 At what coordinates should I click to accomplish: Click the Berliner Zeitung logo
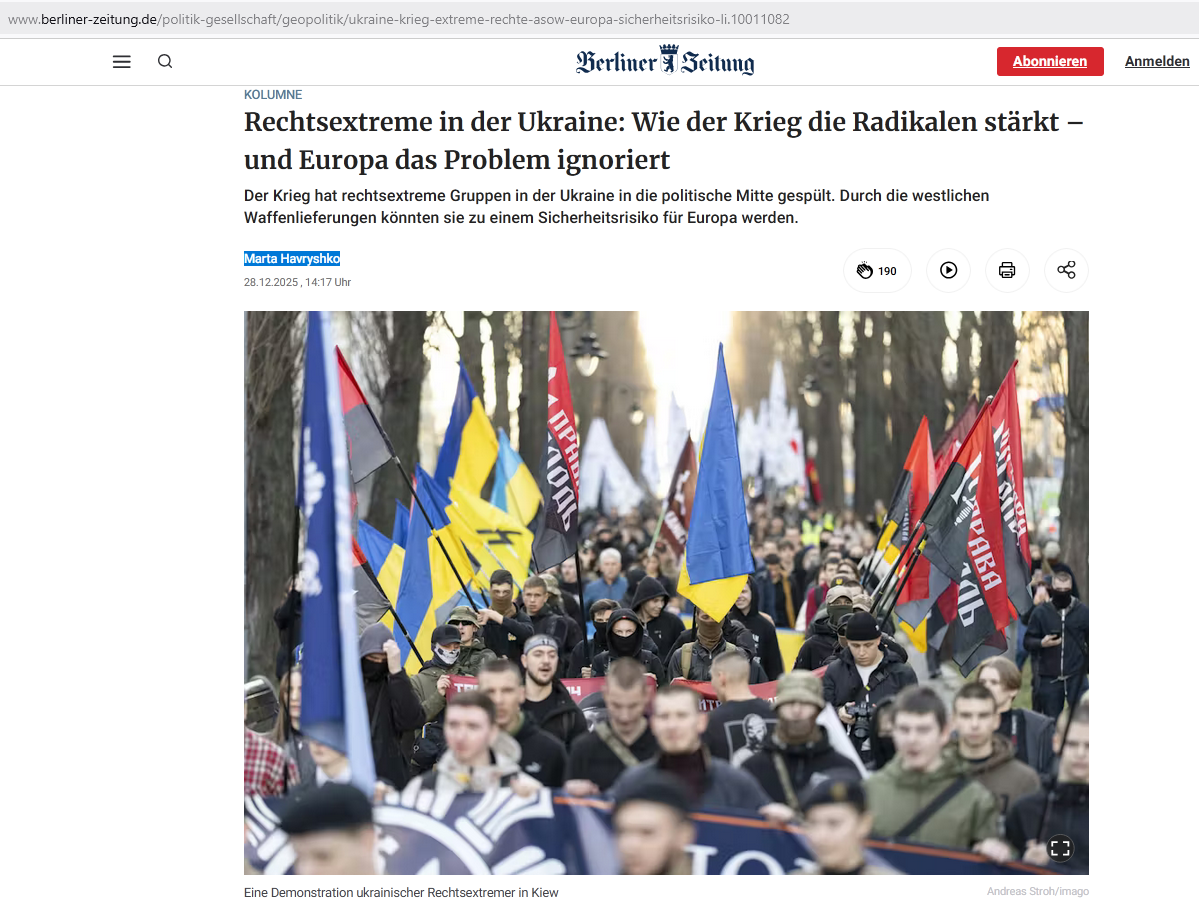[665, 60]
